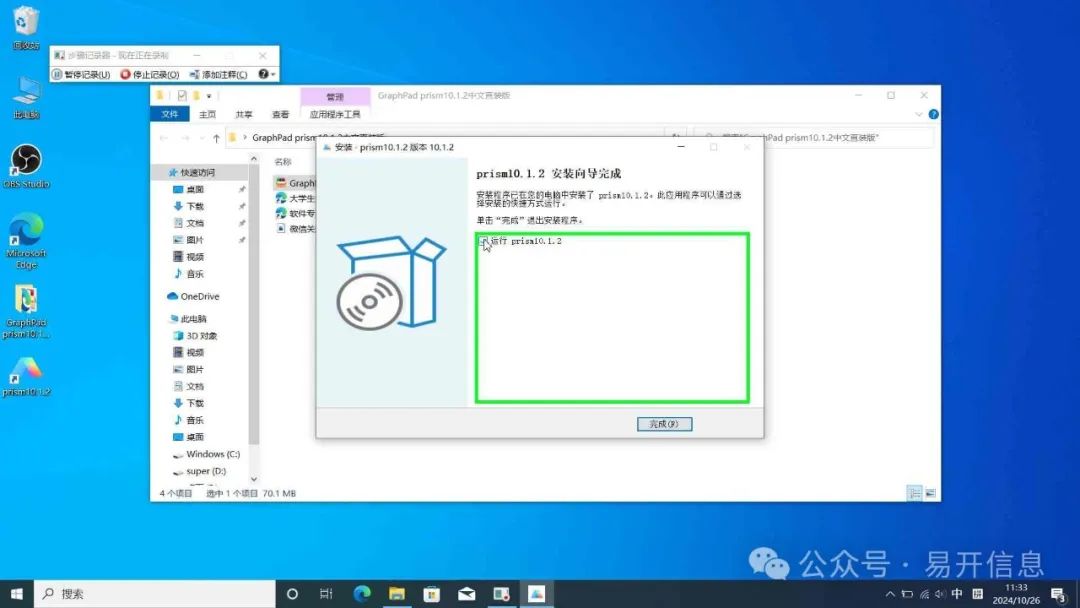
Task: Click 停止记录 in Steps Recorder
Action: [149, 74]
